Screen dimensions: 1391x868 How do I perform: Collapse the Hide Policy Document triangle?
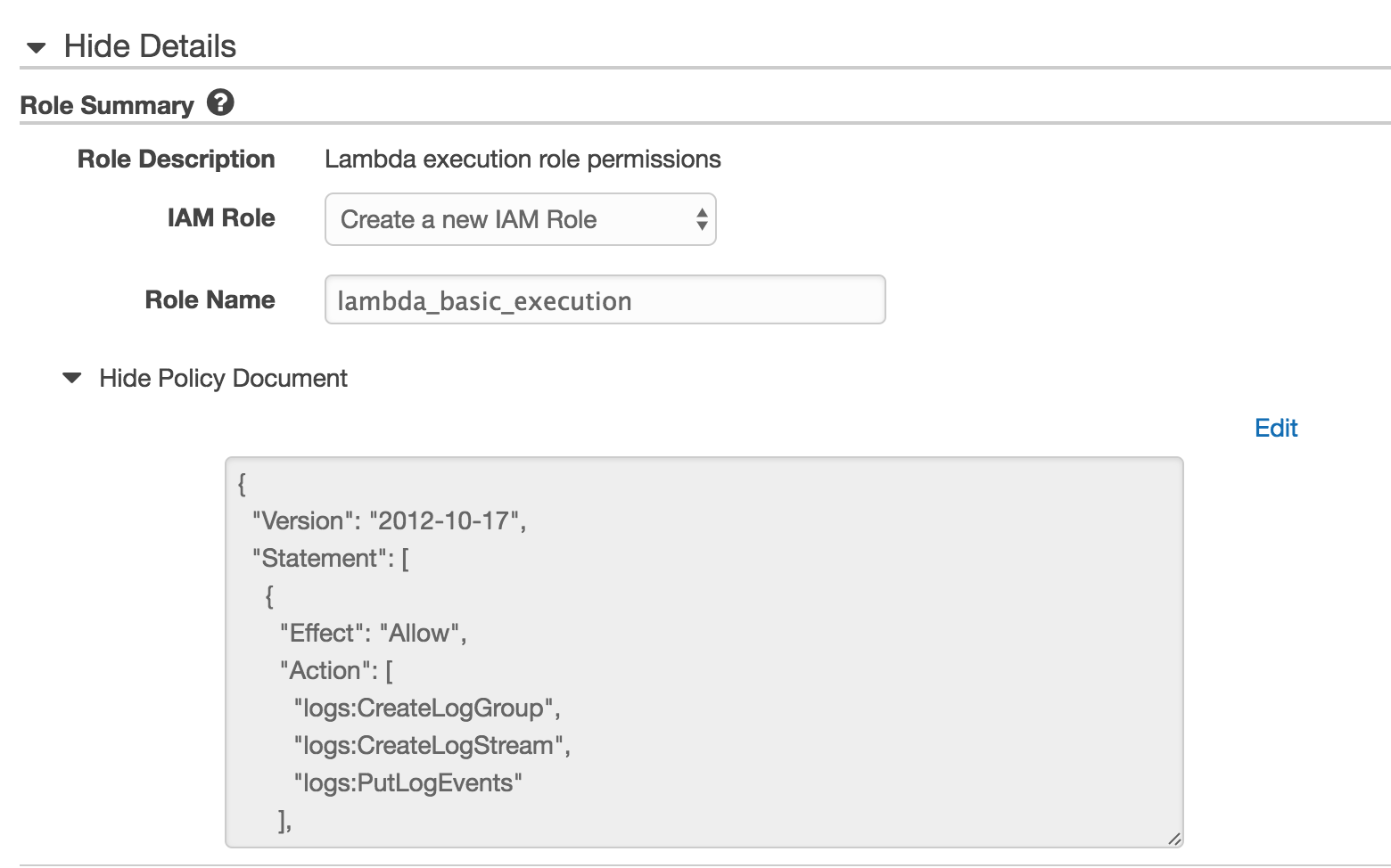[72, 378]
